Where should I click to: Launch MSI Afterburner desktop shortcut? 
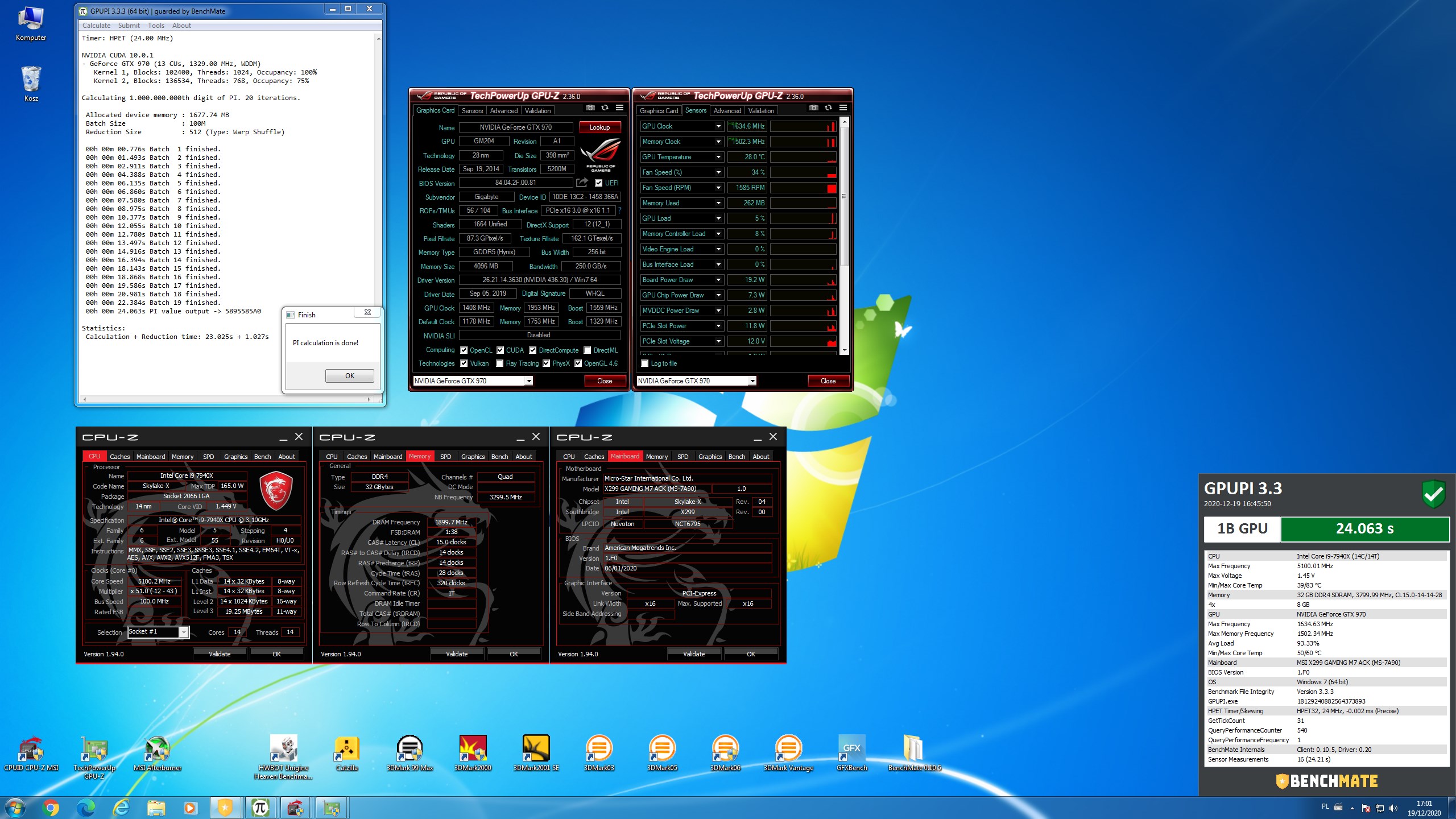click(158, 754)
